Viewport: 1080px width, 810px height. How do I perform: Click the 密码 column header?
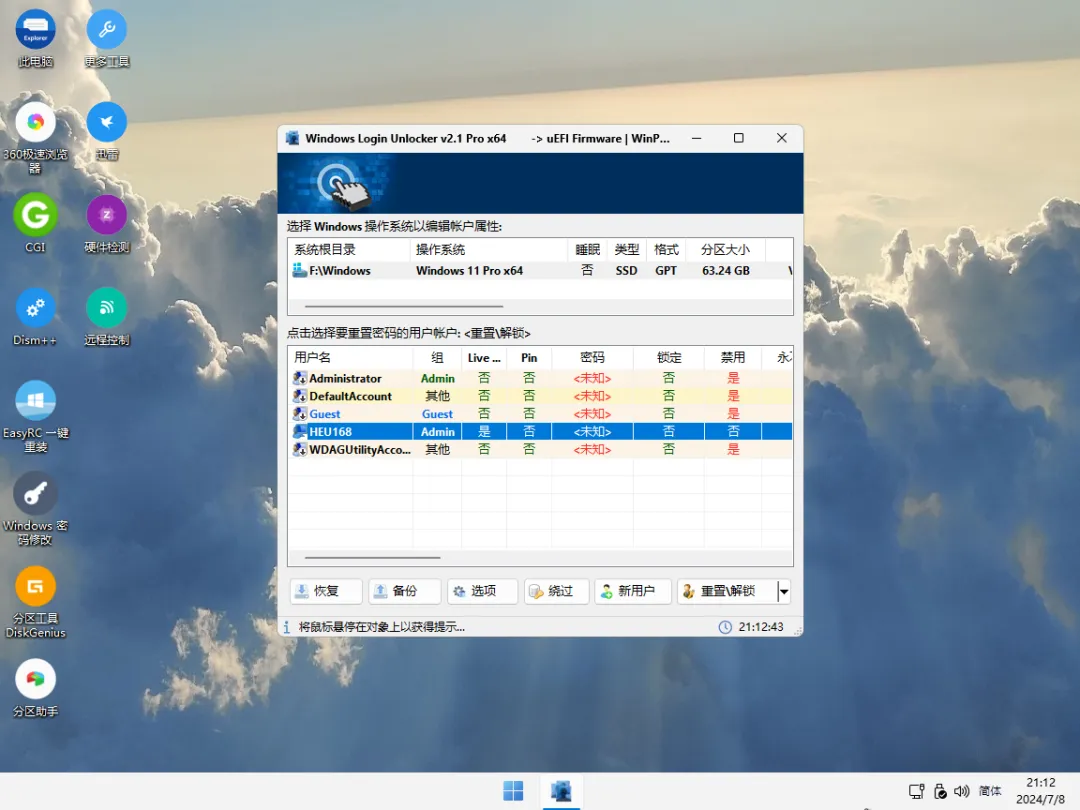pyautogui.click(x=592, y=357)
